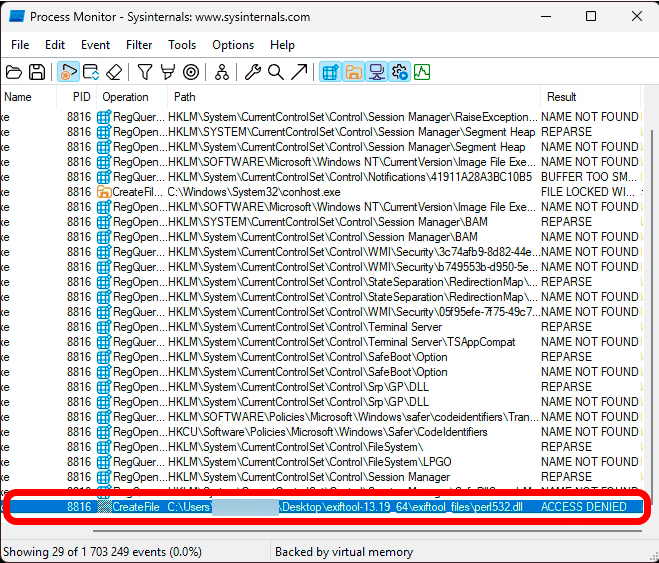The height and width of the screenshot is (563, 659).
Task: Click the Open file toolbar icon
Action: tap(14, 72)
